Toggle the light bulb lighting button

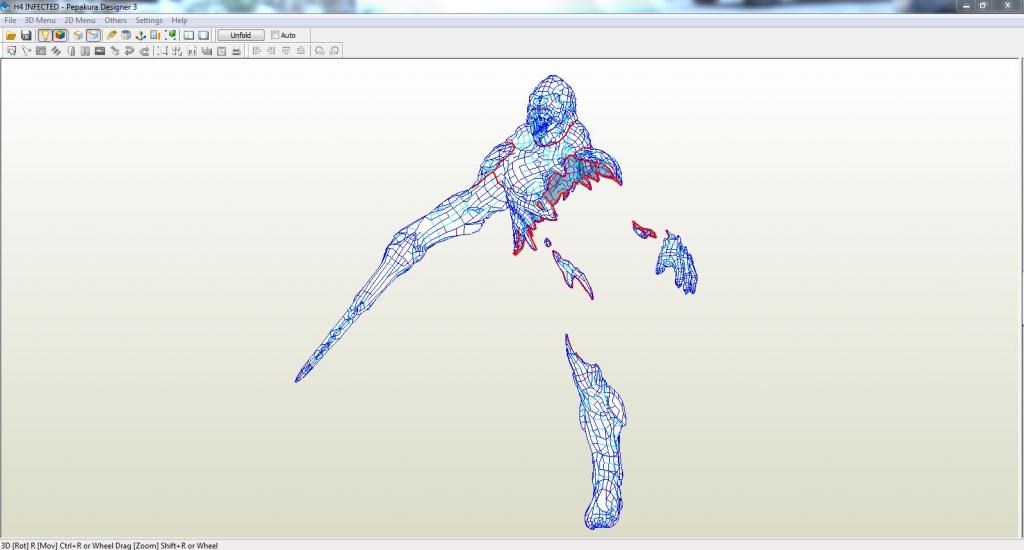tap(44, 35)
